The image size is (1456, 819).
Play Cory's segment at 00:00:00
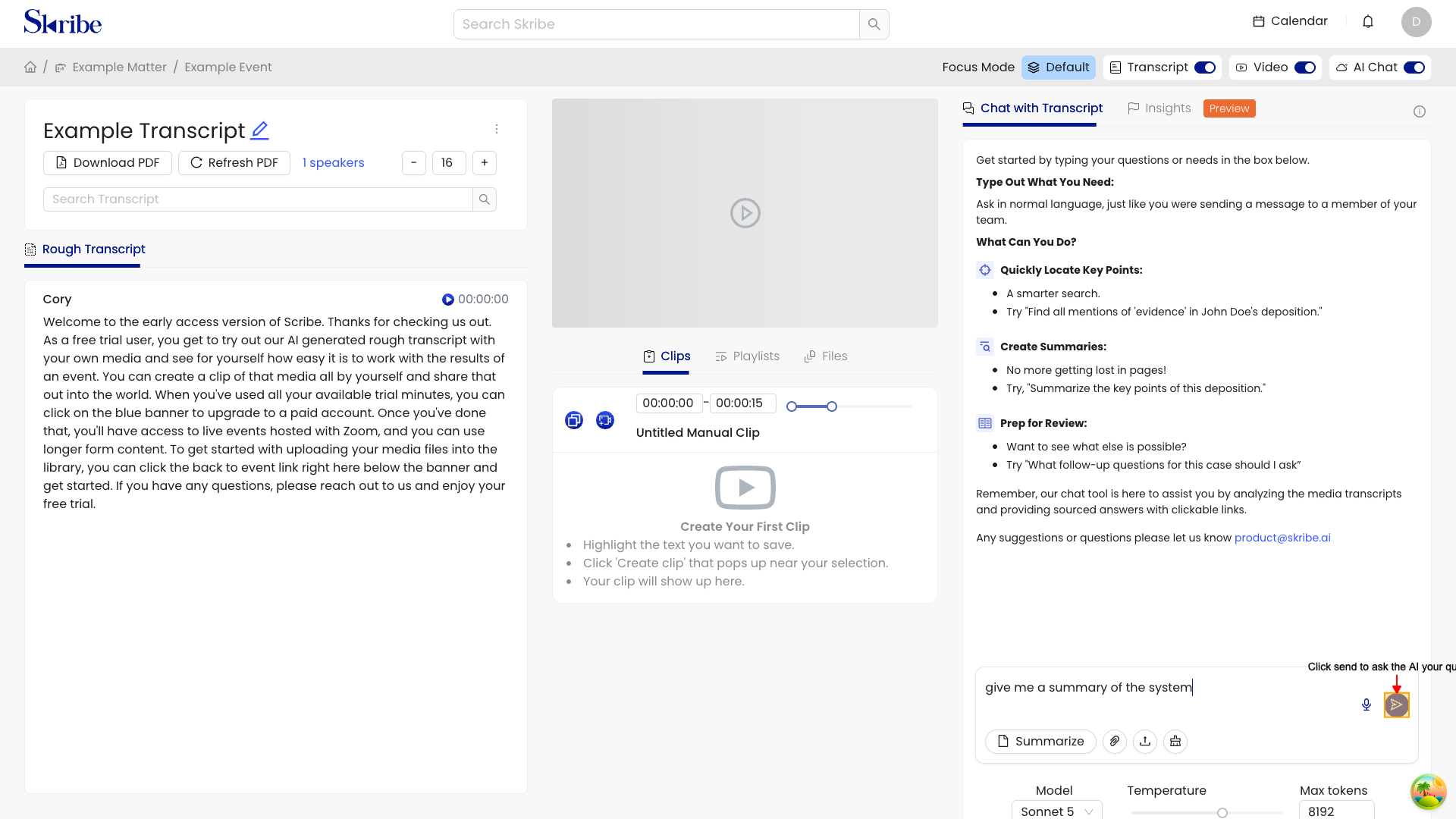click(448, 300)
